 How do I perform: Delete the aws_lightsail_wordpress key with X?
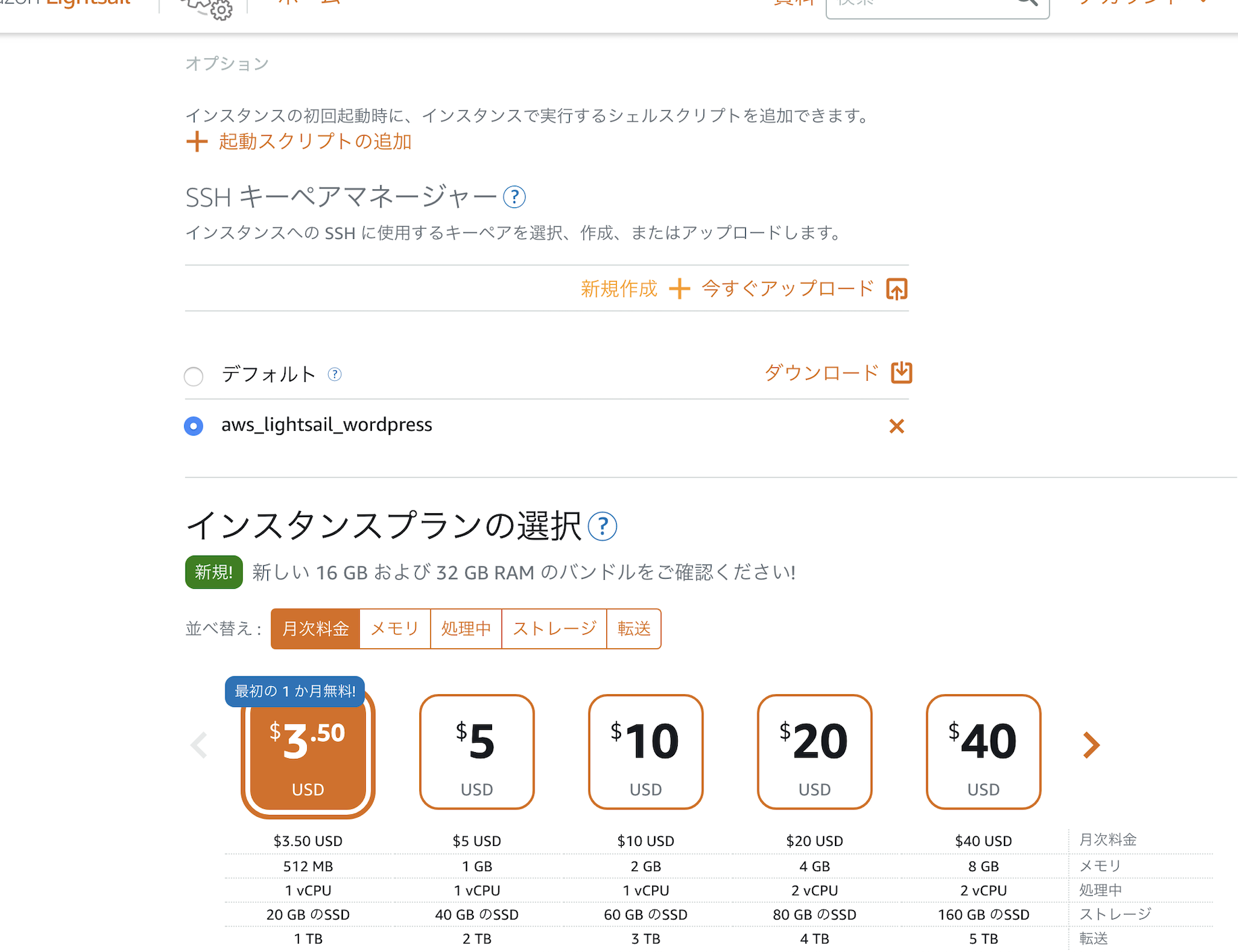coord(896,426)
